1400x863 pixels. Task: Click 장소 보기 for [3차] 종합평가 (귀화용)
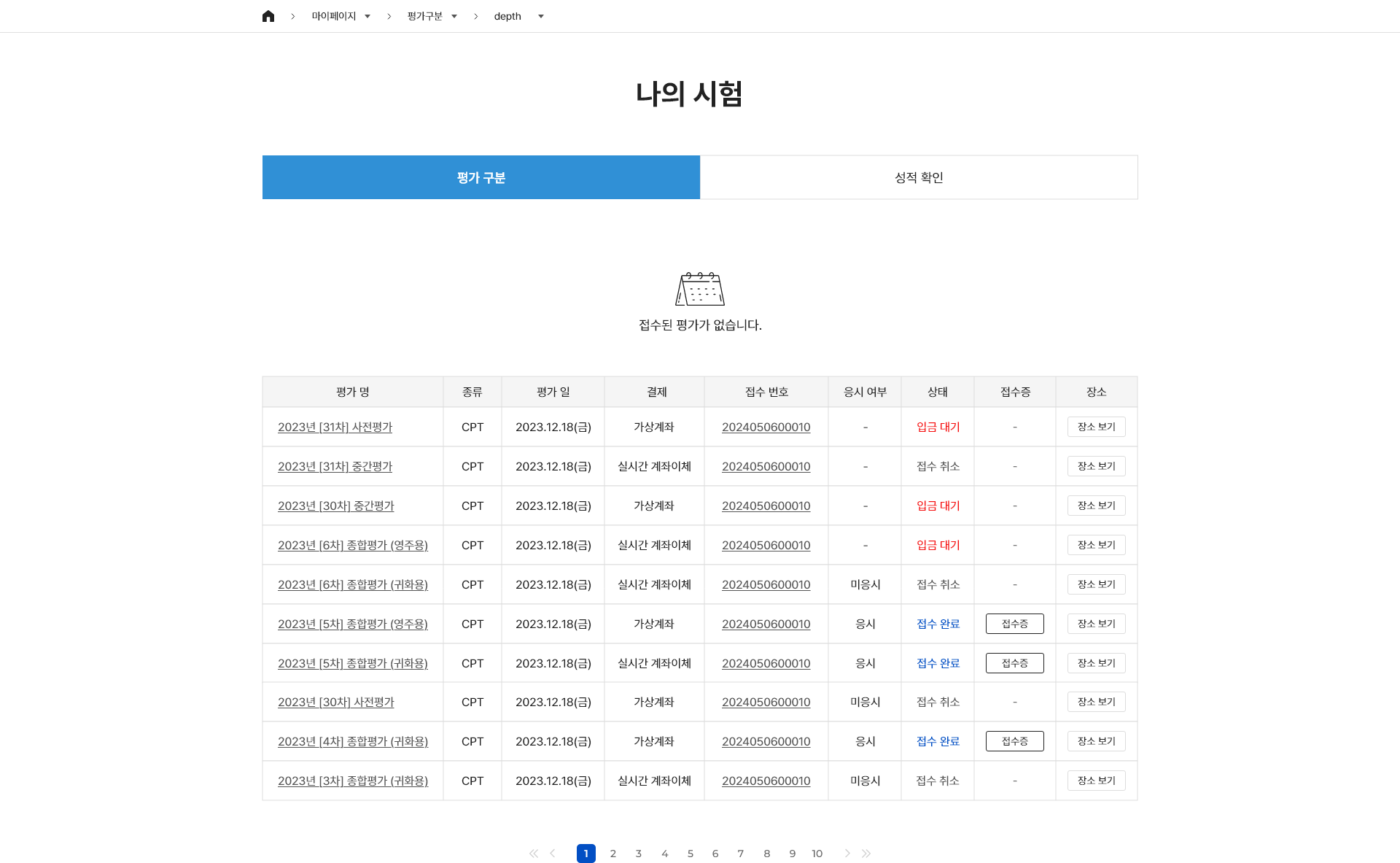coord(1097,781)
